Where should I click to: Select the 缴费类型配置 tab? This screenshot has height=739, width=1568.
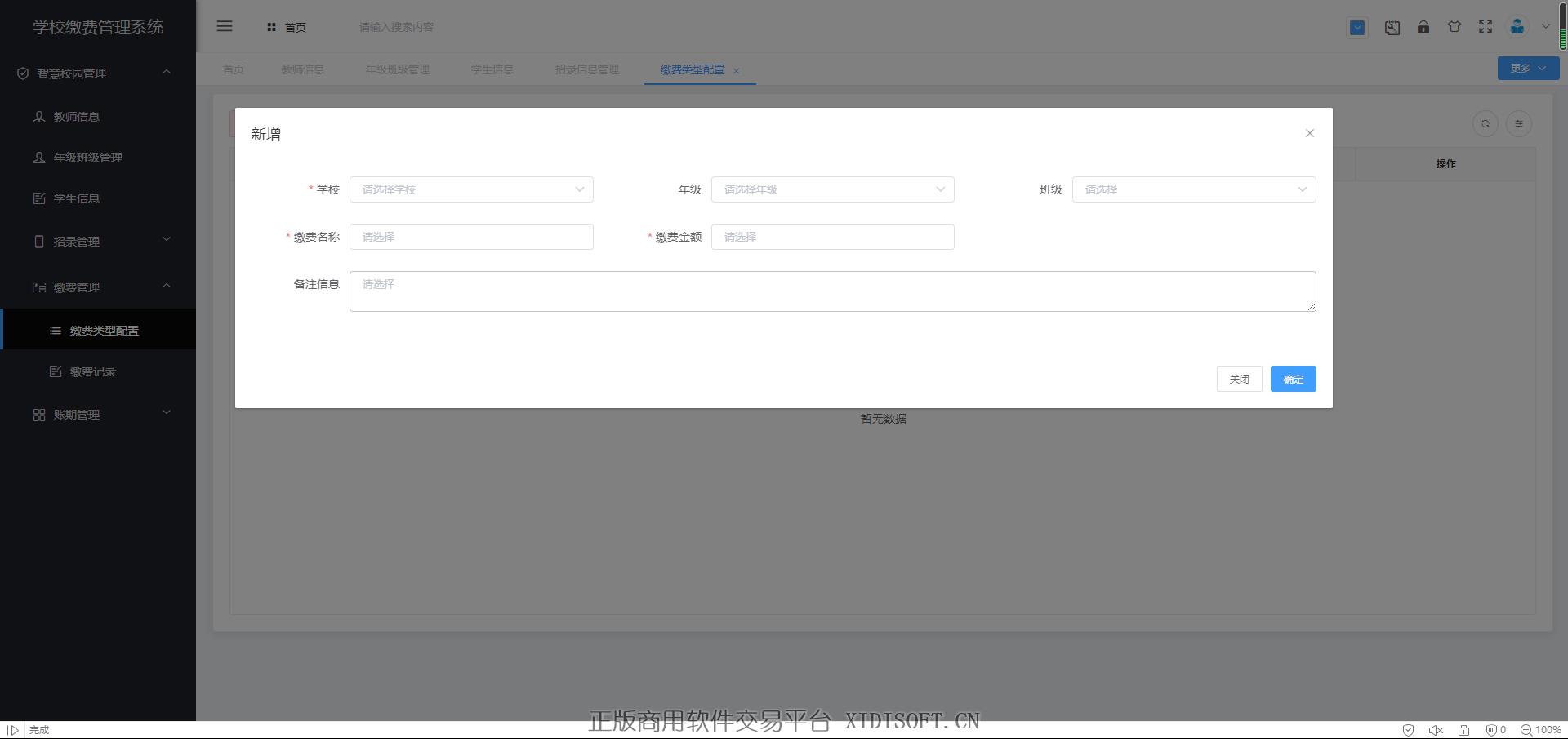[x=693, y=69]
